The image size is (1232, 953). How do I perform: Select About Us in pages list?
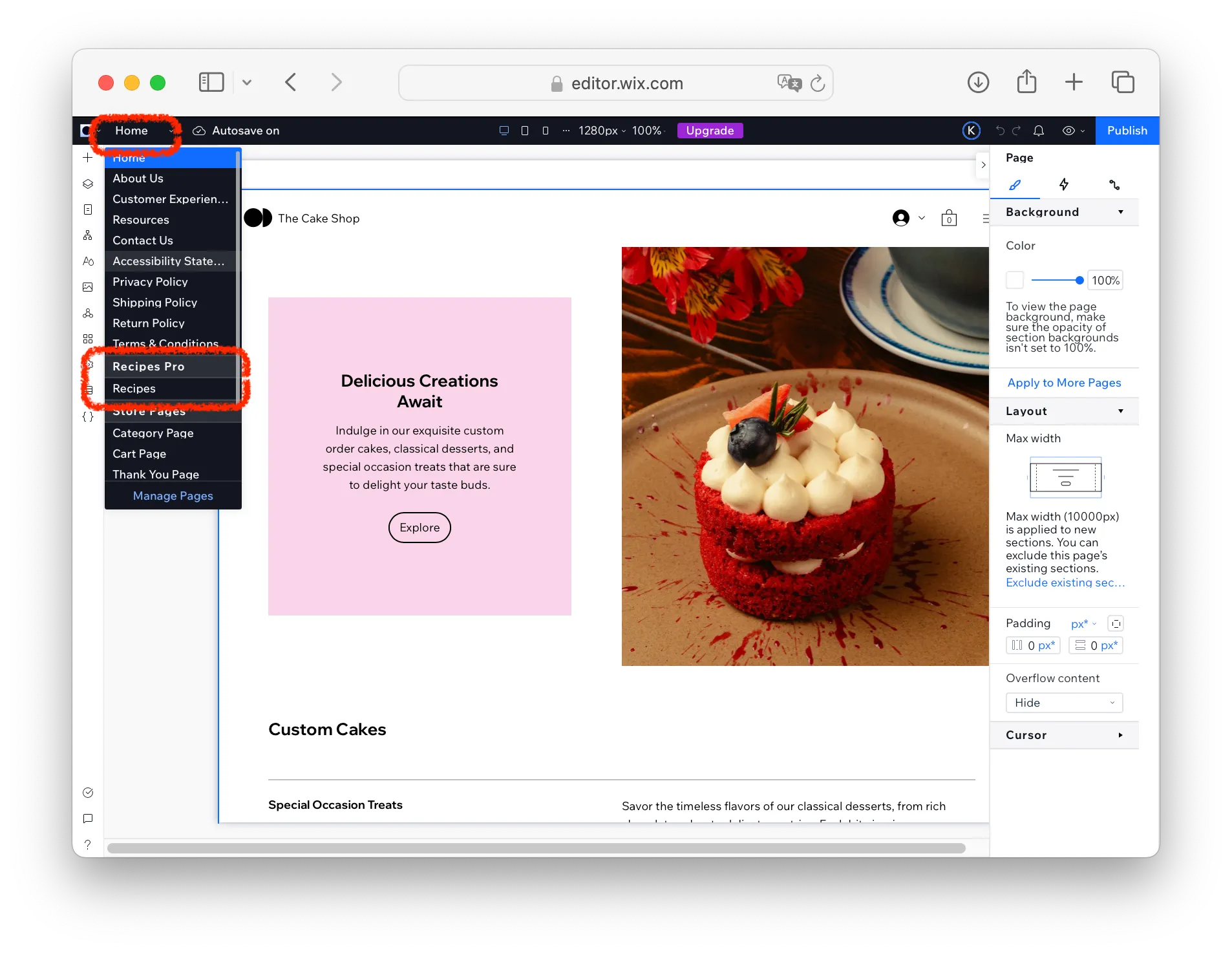coord(171,178)
